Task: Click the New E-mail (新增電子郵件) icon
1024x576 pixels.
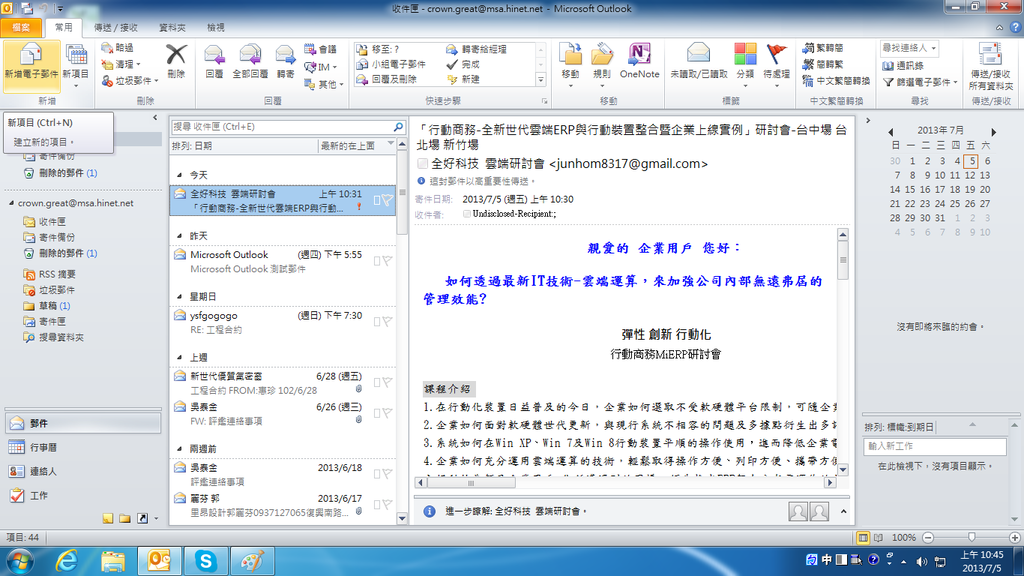Action: click(31, 56)
